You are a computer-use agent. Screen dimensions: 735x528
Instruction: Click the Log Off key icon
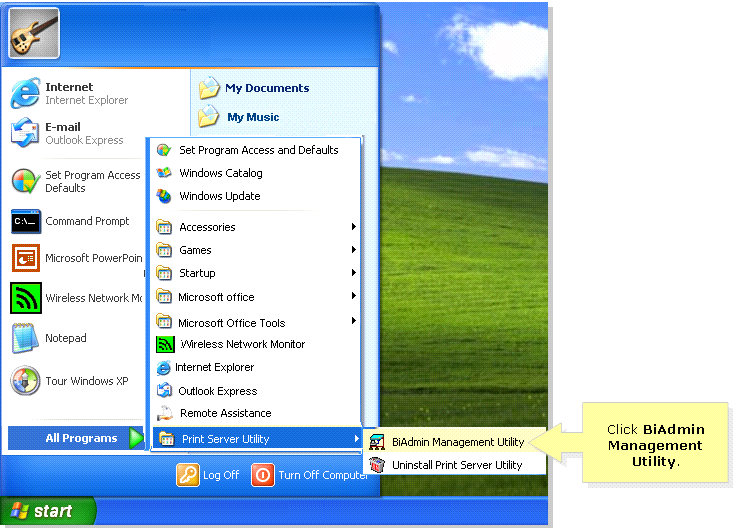pyautogui.click(x=188, y=475)
